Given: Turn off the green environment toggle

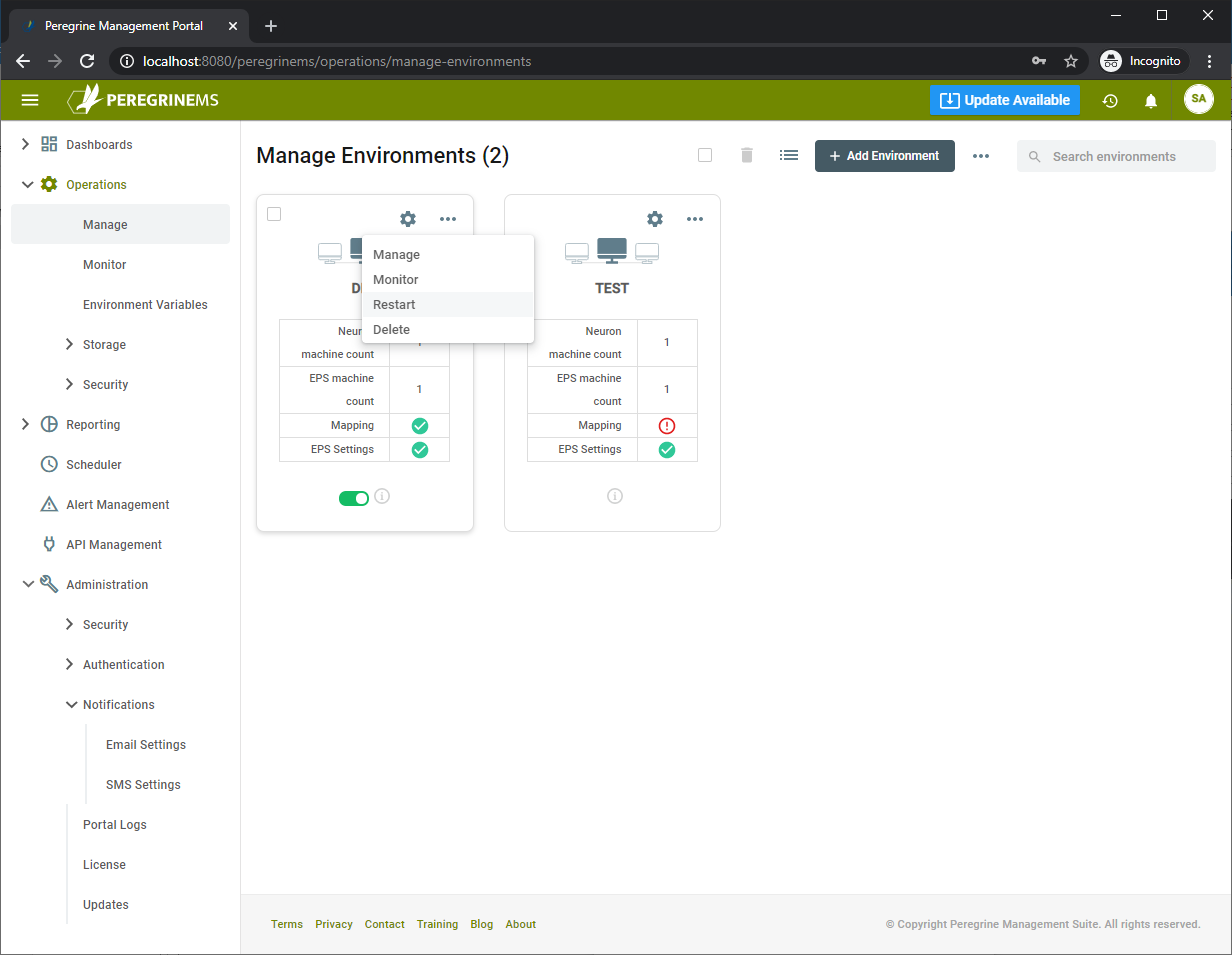Looking at the screenshot, I should click(x=354, y=498).
